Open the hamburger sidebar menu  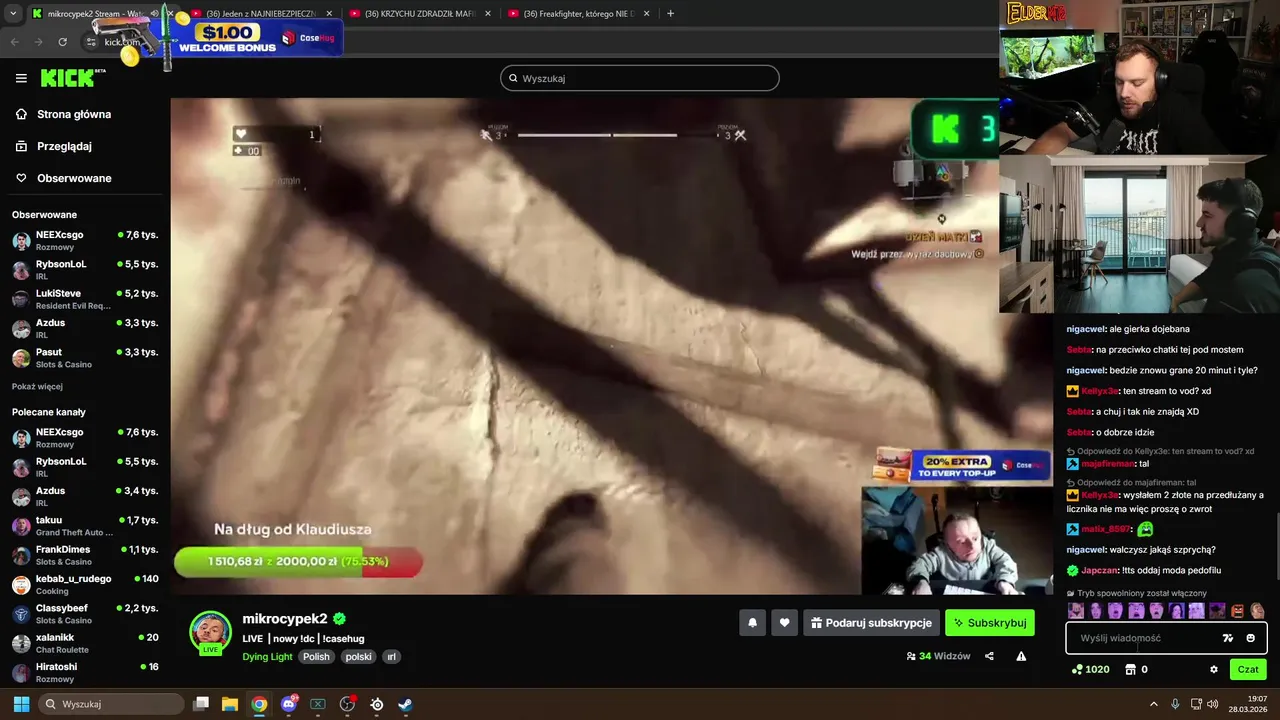tap(21, 78)
